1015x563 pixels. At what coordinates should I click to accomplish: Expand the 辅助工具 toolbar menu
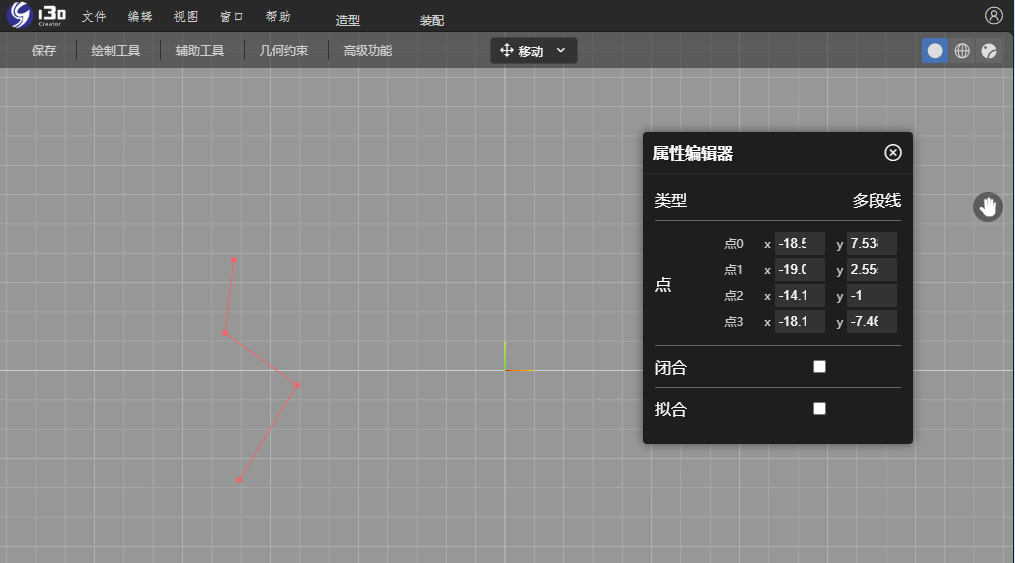(x=199, y=51)
